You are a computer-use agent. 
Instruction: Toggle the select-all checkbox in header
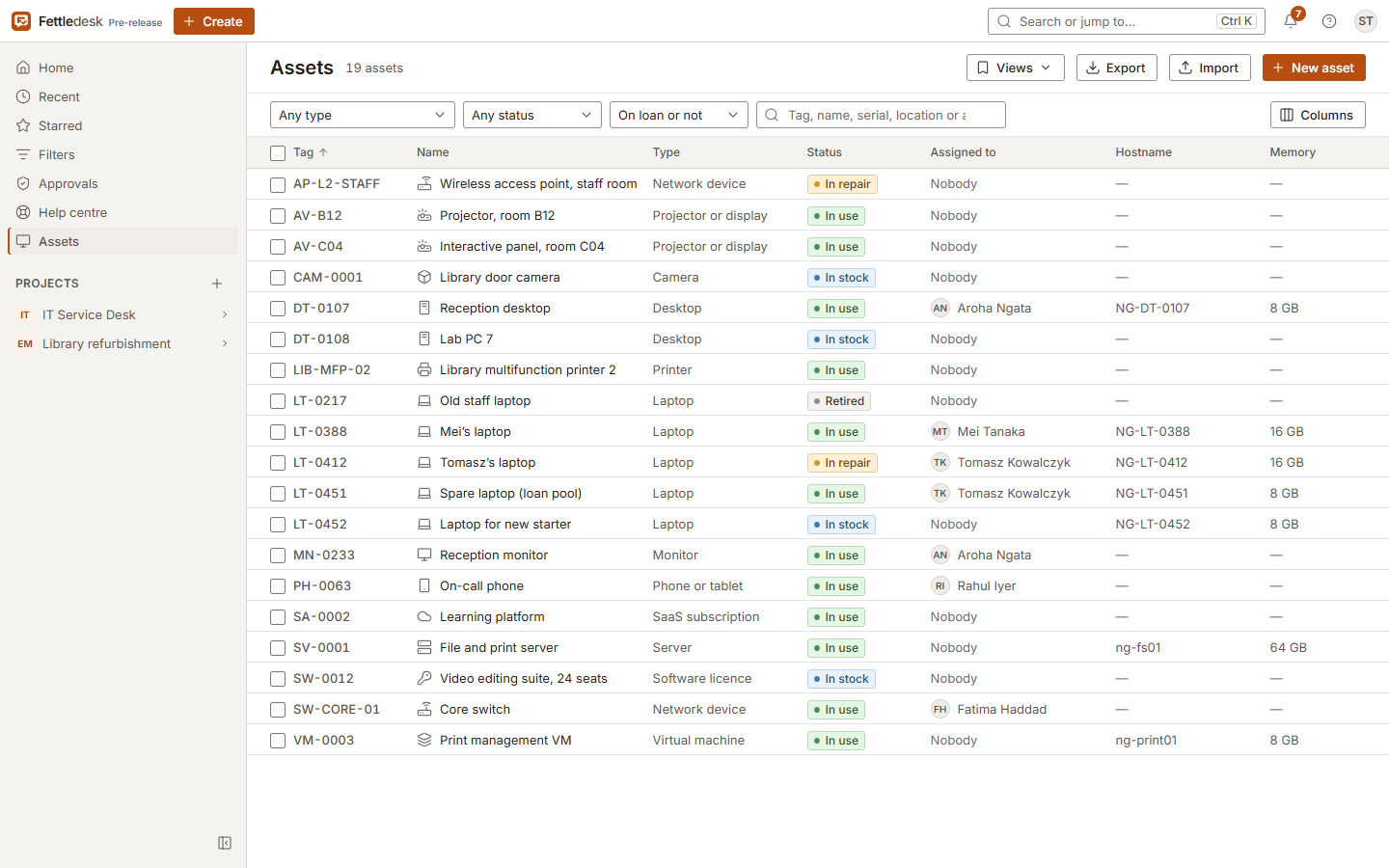point(278,153)
